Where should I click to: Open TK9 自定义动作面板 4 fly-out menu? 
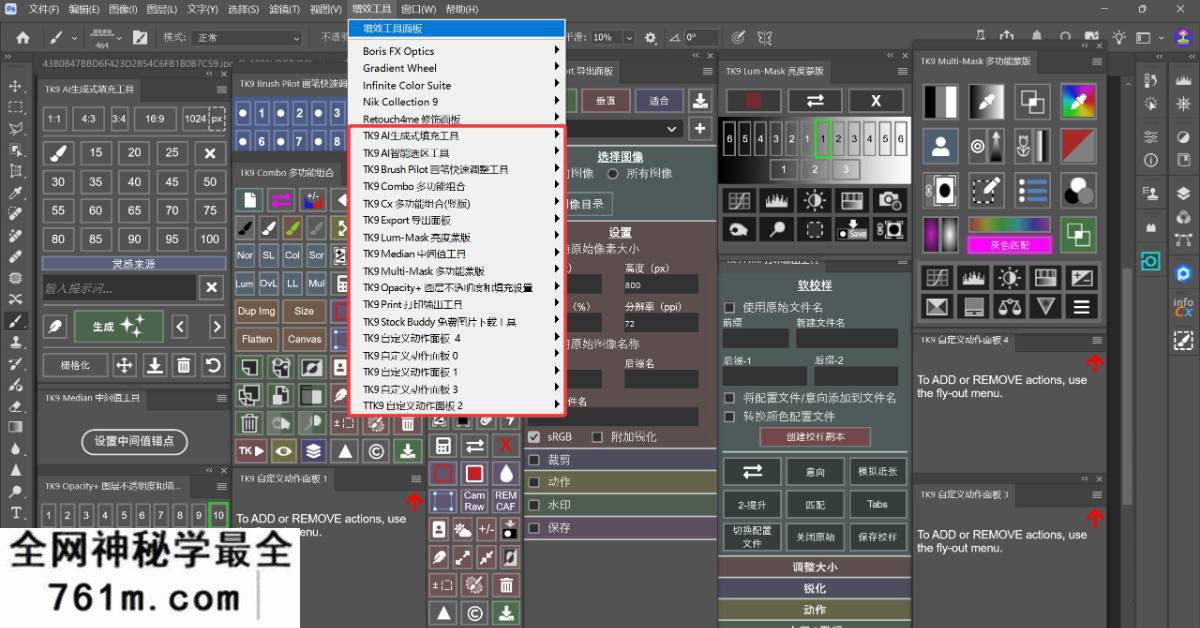pyautogui.click(x=1097, y=340)
